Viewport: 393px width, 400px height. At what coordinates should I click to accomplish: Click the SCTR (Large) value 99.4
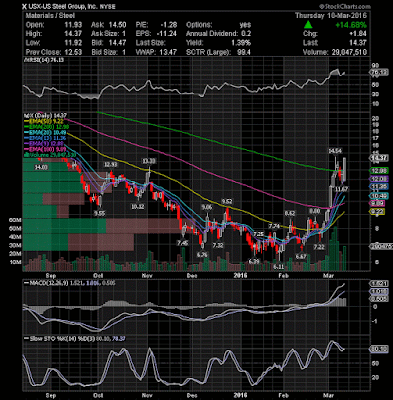pos(244,52)
